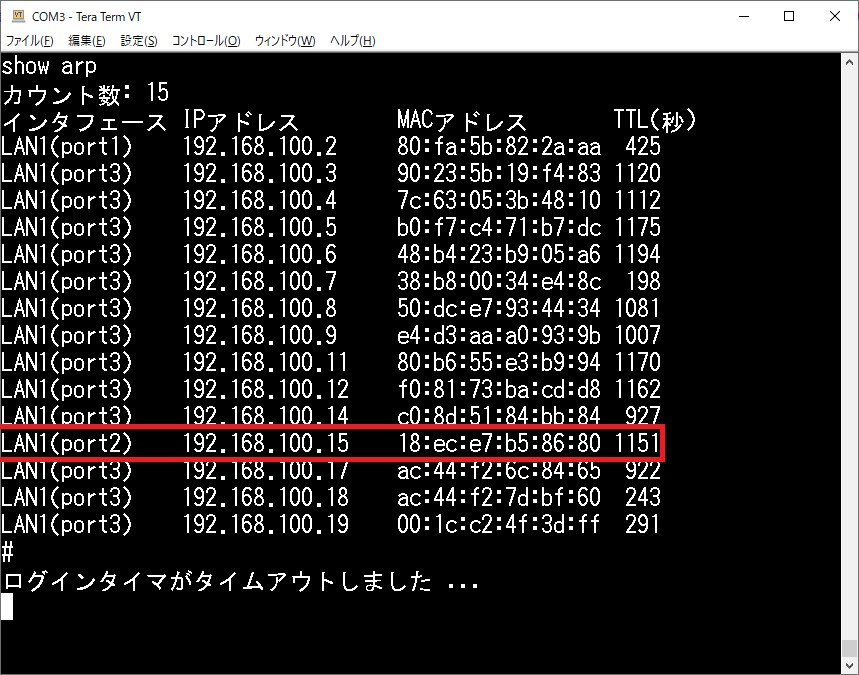The height and width of the screenshot is (675, 859).
Task: Click MAC address b0:f7:c4:71:b7:dc
Action: click(x=499, y=227)
